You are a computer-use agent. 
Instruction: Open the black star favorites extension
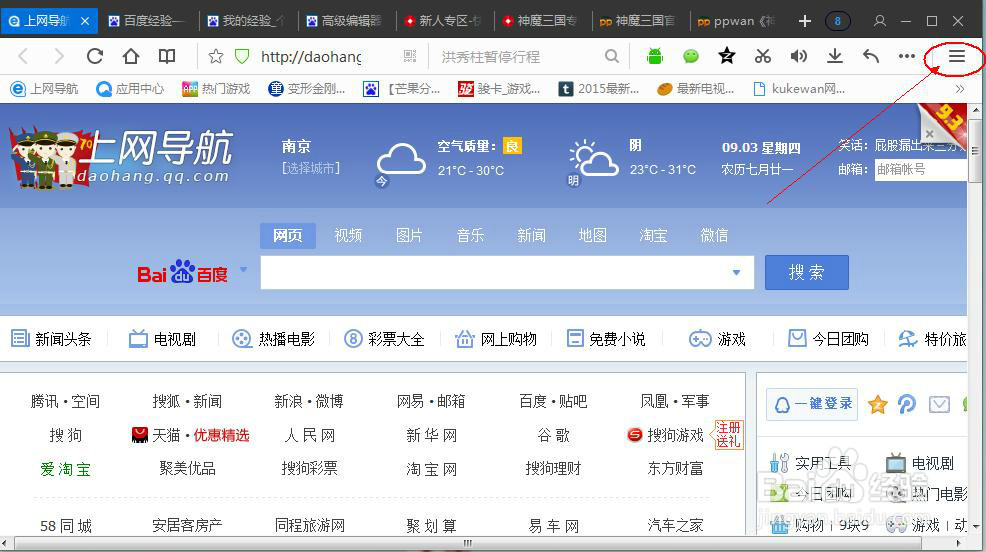coord(727,56)
